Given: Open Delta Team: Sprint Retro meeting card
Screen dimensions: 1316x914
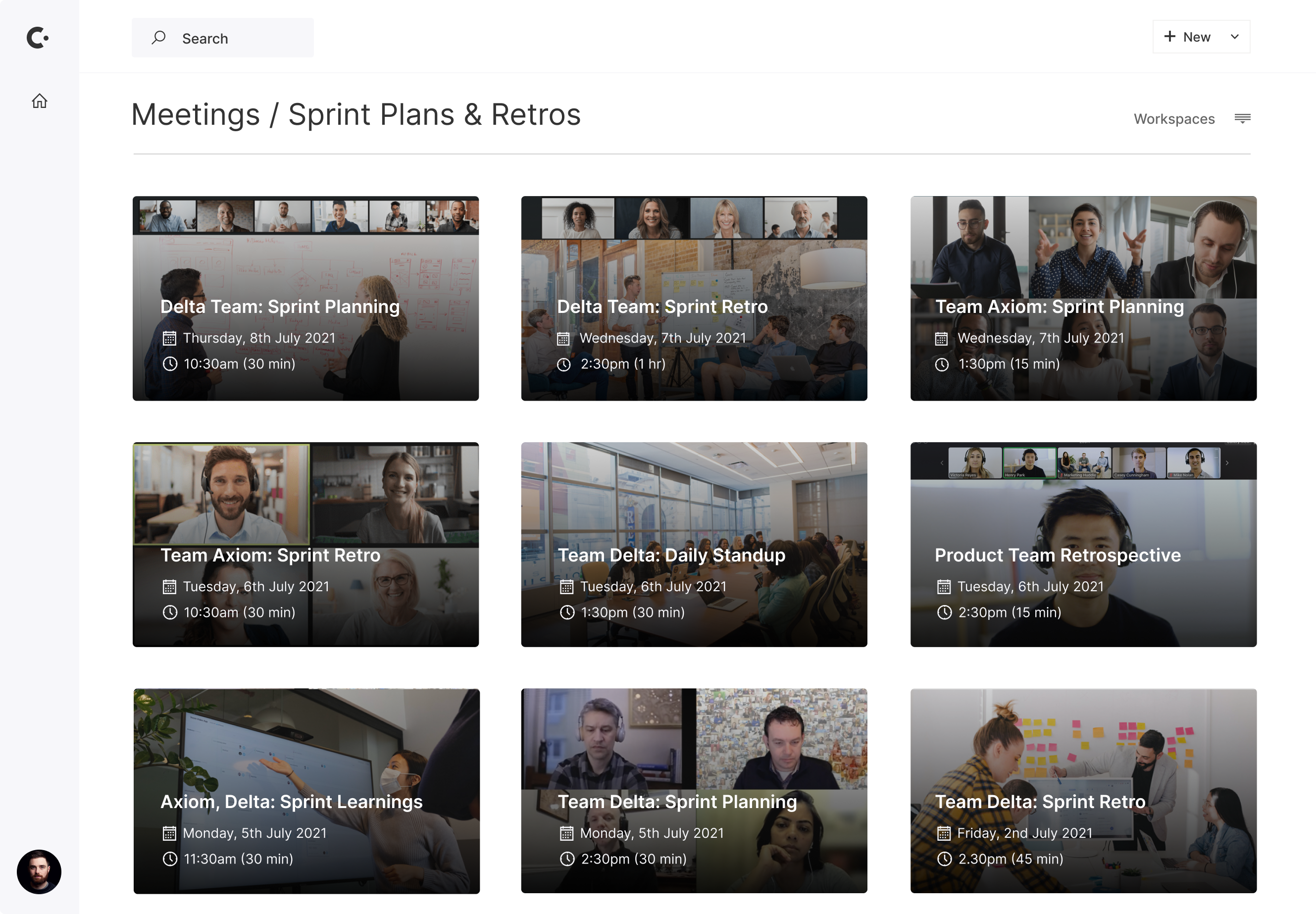Looking at the screenshot, I should click(x=694, y=299).
